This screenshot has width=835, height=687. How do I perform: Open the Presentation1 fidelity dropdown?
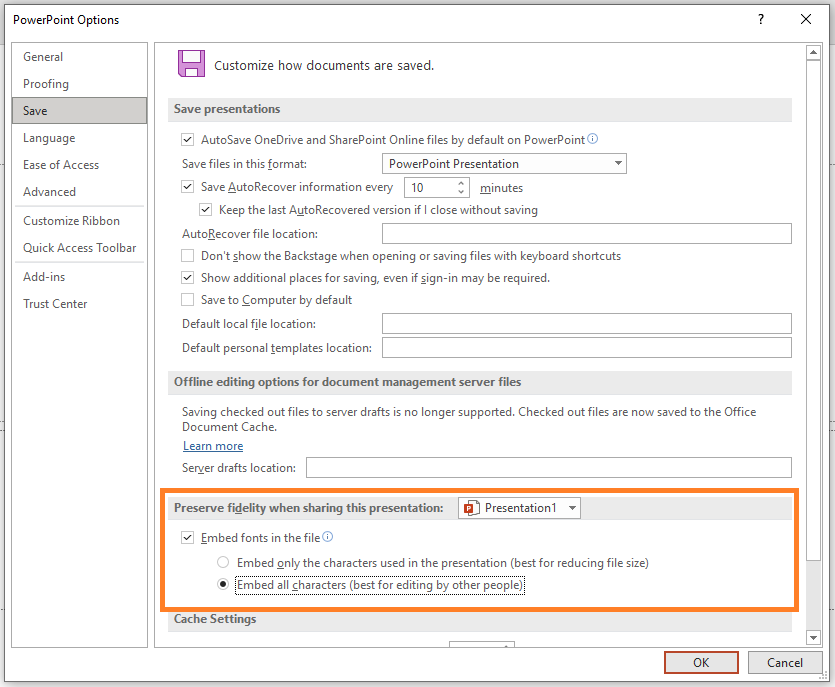click(x=519, y=508)
